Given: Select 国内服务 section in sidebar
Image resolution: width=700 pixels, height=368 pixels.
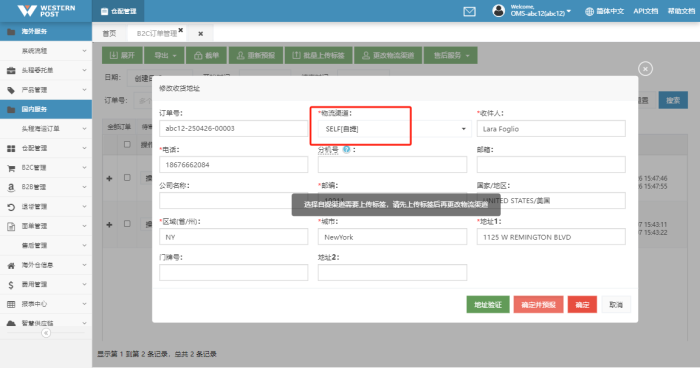Looking at the screenshot, I should 46,109.
